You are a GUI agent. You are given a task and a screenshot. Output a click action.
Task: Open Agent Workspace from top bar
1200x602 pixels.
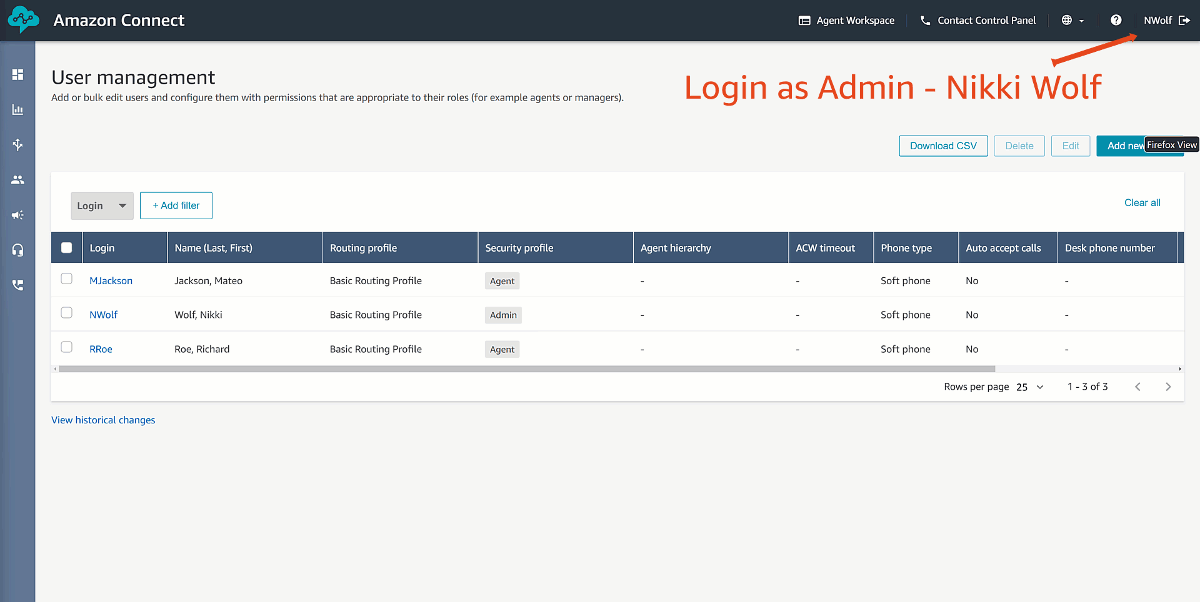[x=846, y=20]
